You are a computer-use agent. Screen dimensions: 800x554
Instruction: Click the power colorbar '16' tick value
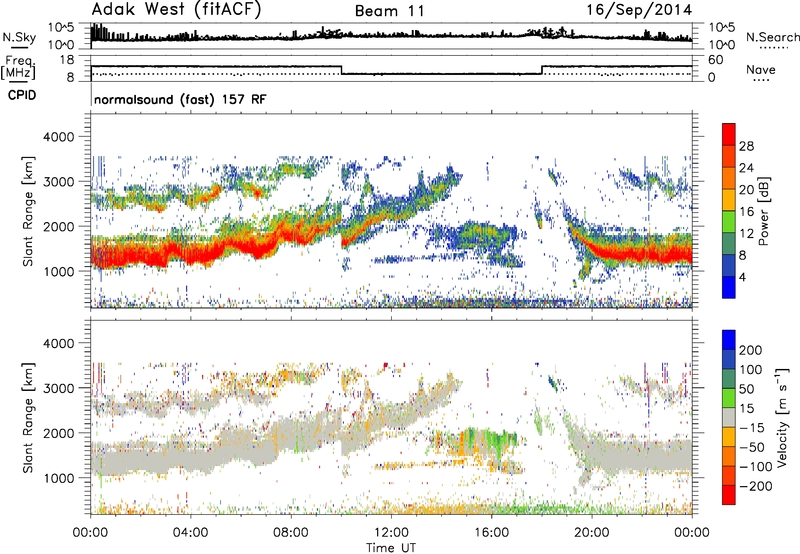pos(746,212)
